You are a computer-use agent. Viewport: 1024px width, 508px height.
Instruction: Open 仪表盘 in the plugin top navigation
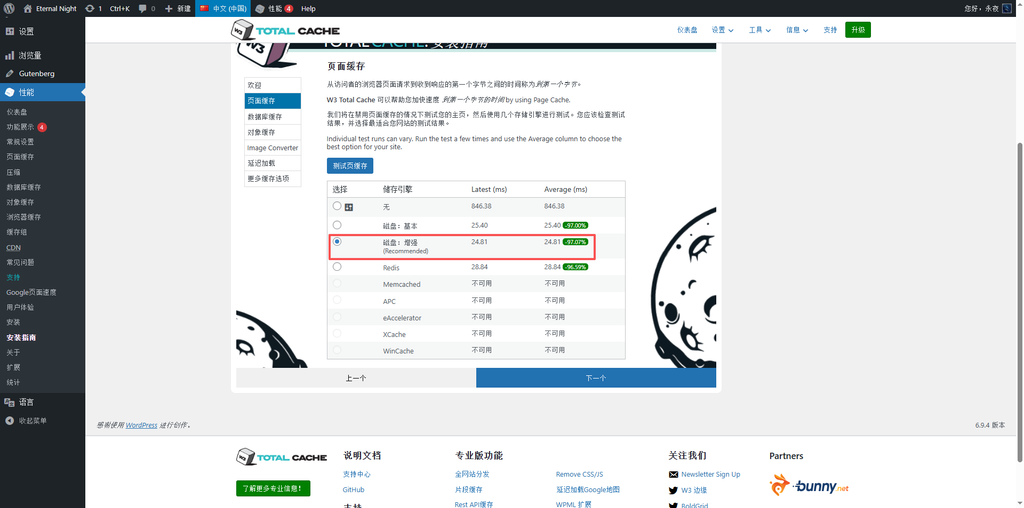pos(687,30)
